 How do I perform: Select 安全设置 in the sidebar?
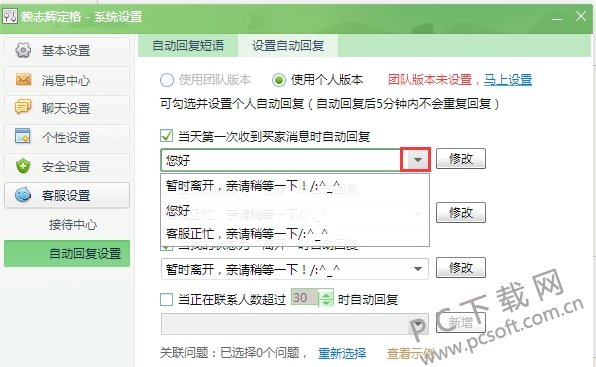point(67,166)
